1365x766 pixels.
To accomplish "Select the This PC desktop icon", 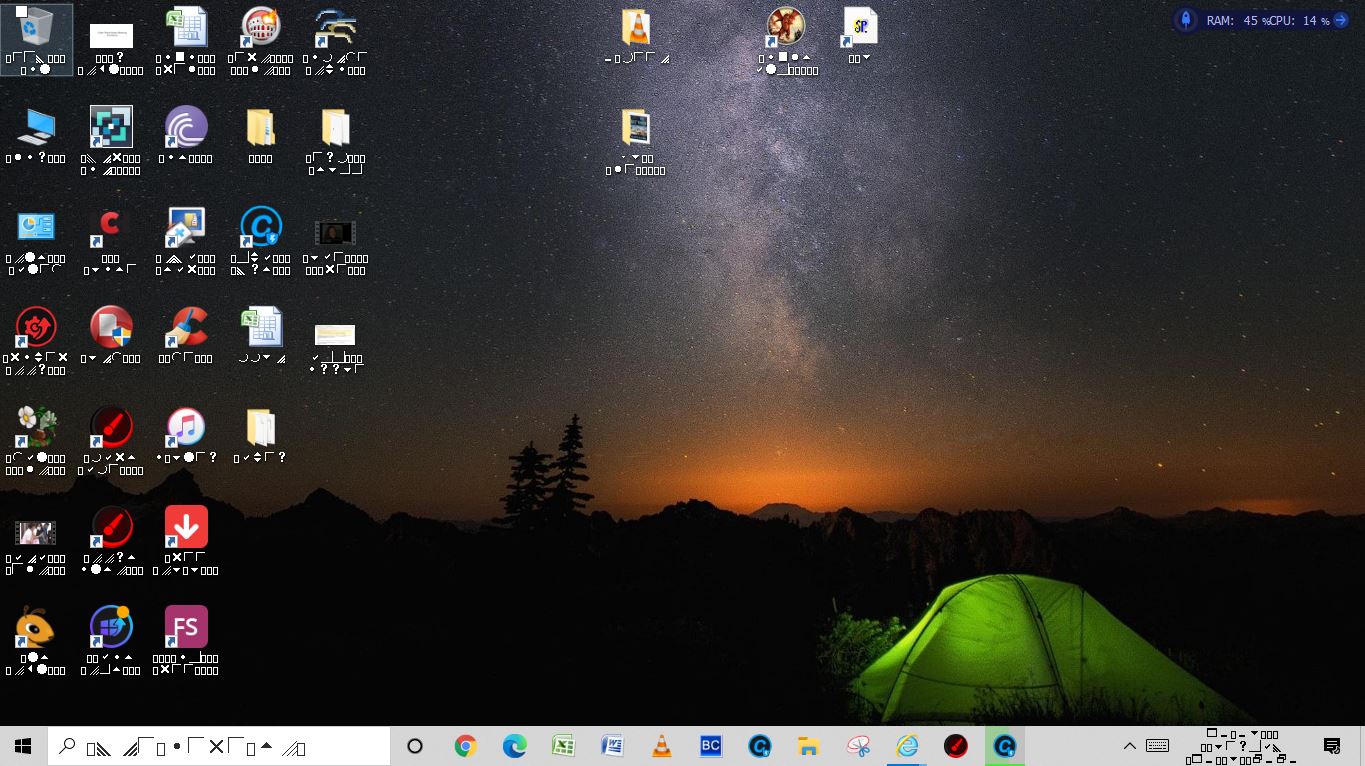I will tap(36, 127).
